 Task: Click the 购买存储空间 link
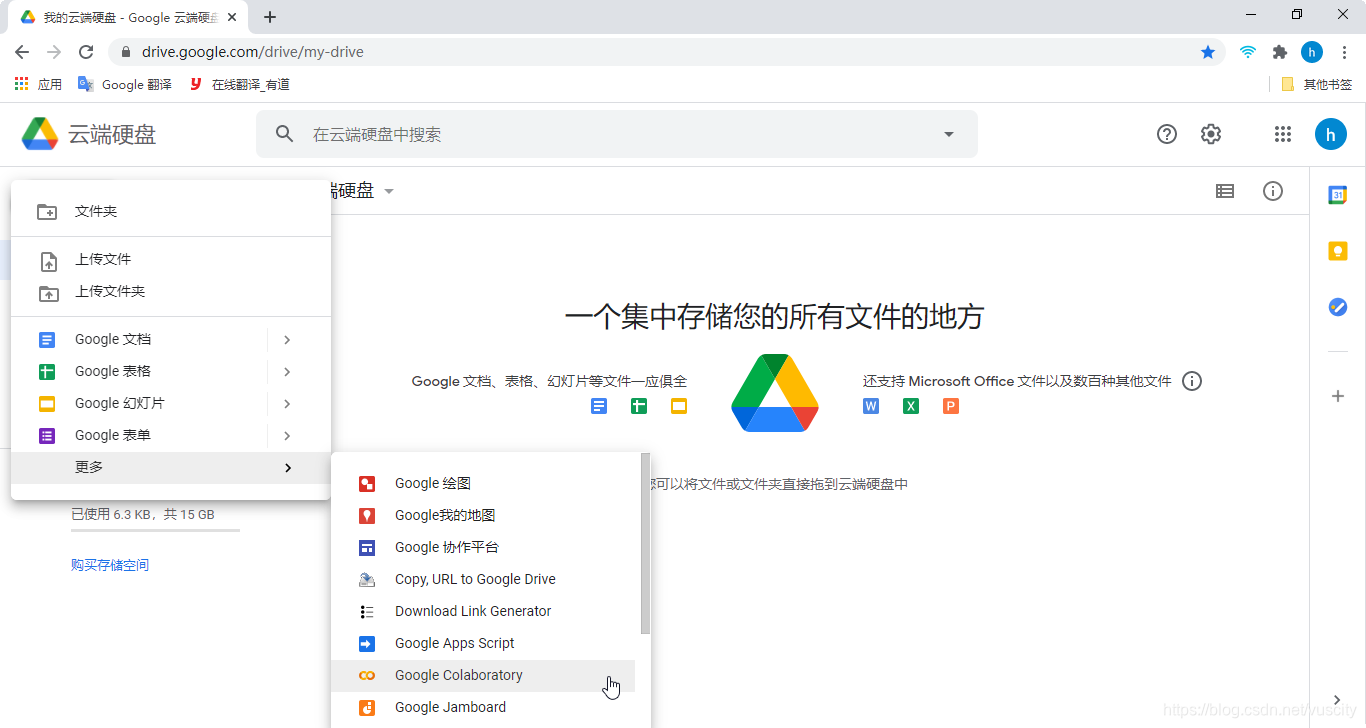tap(110, 565)
